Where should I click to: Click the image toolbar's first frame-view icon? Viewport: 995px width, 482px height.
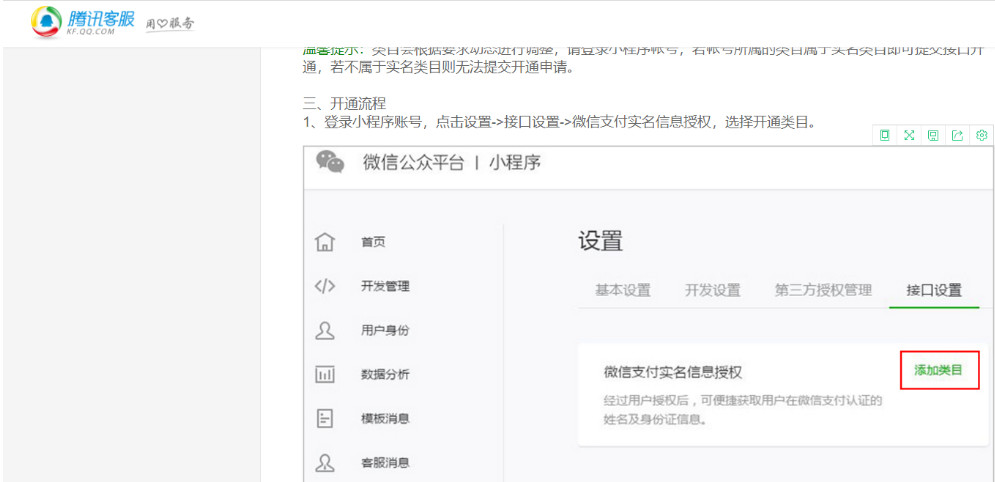(x=885, y=135)
